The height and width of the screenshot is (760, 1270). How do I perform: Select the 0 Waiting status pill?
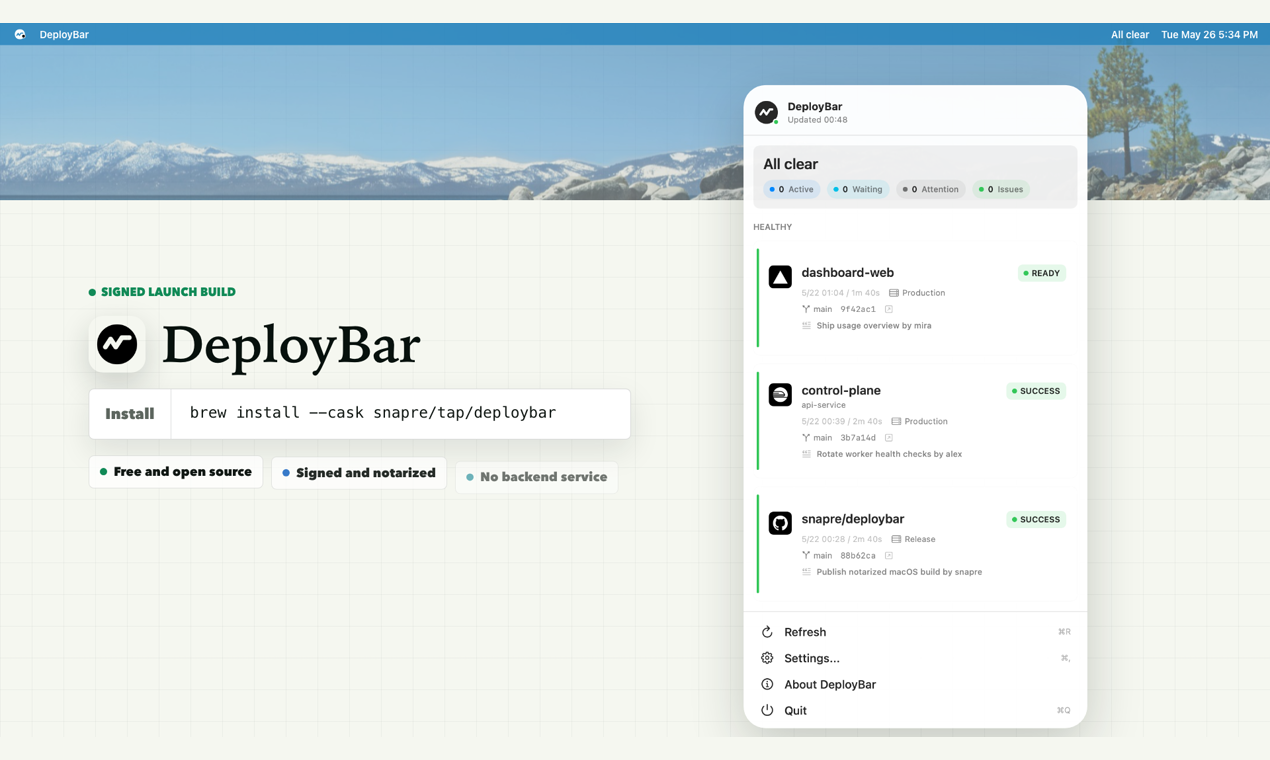pyautogui.click(x=858, y=189)
